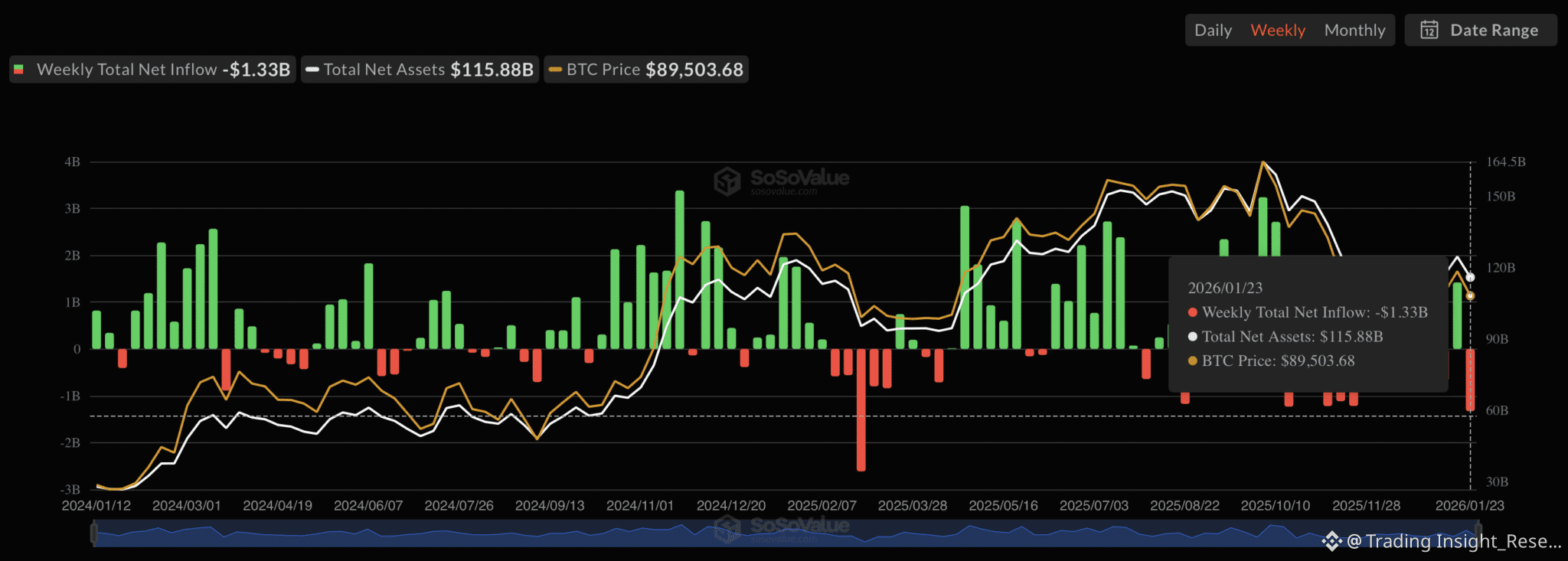This screenshot has height=561, width=1568.
Task: Open the Date Range picker
Action: pos(1481,30)
